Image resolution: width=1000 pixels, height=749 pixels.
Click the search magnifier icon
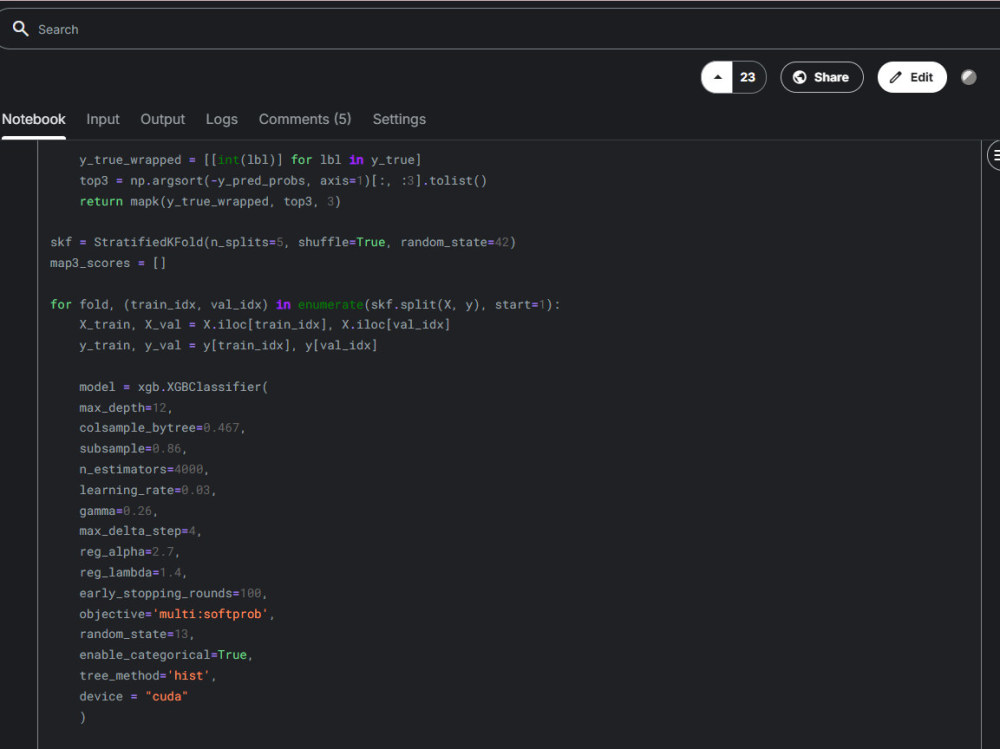[x=20, y=29]
